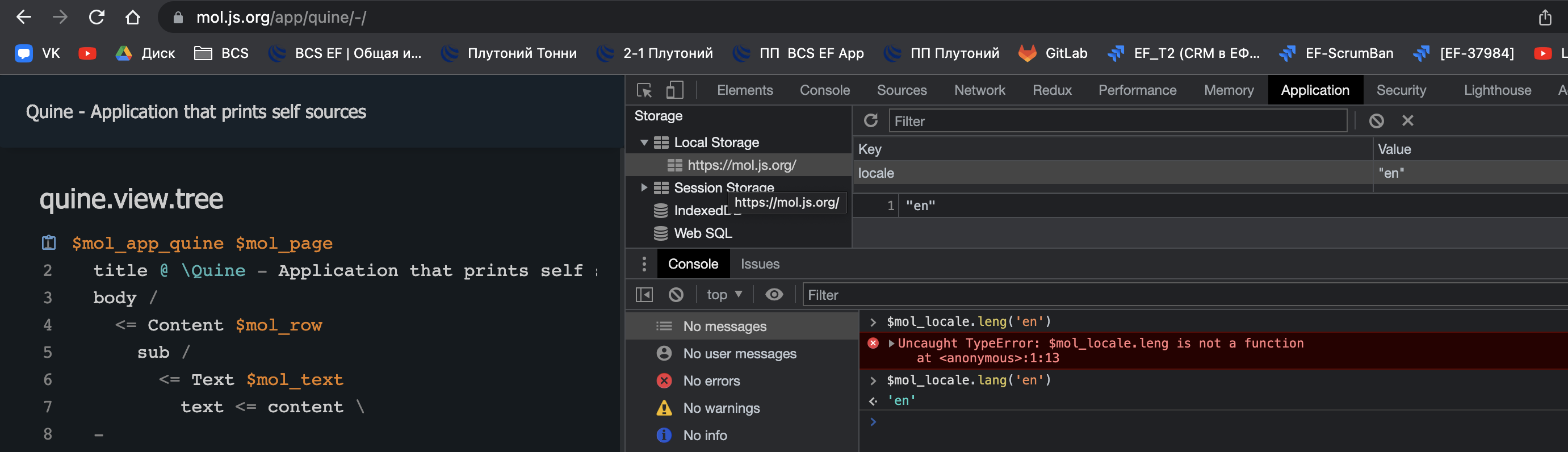Clear the console output

(676, 295)
